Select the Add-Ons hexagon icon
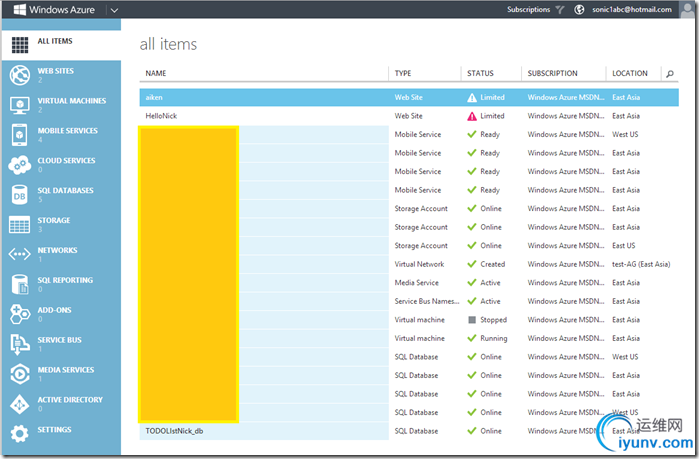699x459 pixels. tap(20, 314)
